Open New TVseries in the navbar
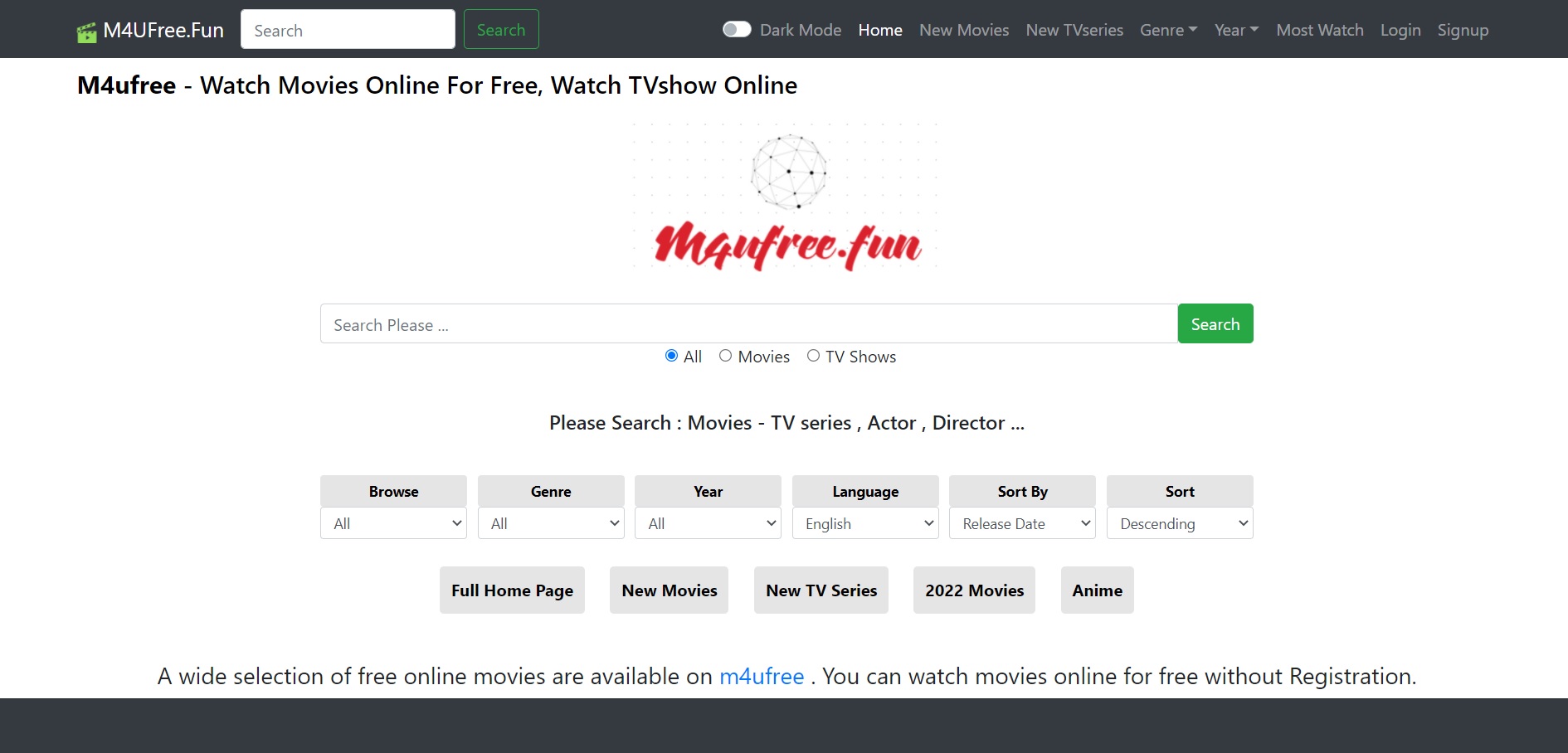This screenshot has width=1568, height=753. pyautogui.click(x=1074, y=30)
